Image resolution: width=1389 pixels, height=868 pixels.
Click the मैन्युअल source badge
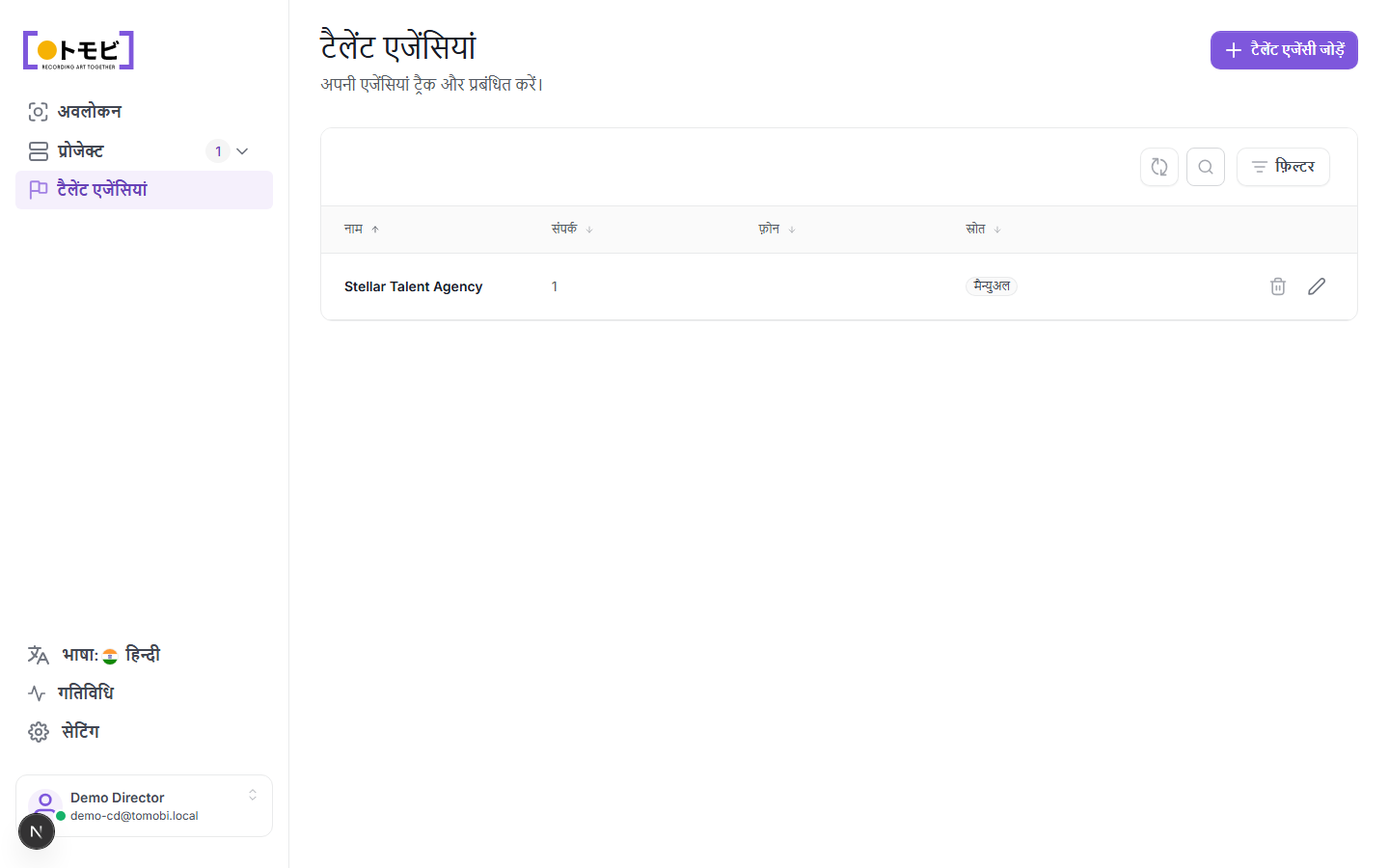[x=992, y=286]
